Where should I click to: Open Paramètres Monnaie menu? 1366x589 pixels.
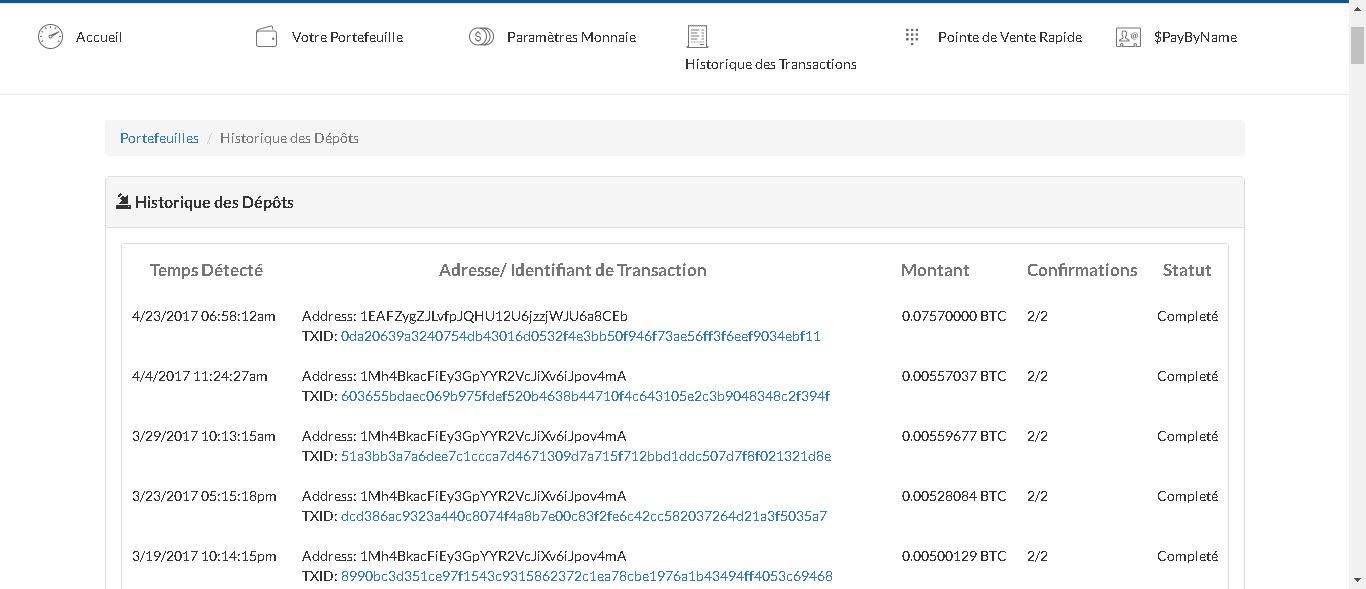click(x=571, y=37)
